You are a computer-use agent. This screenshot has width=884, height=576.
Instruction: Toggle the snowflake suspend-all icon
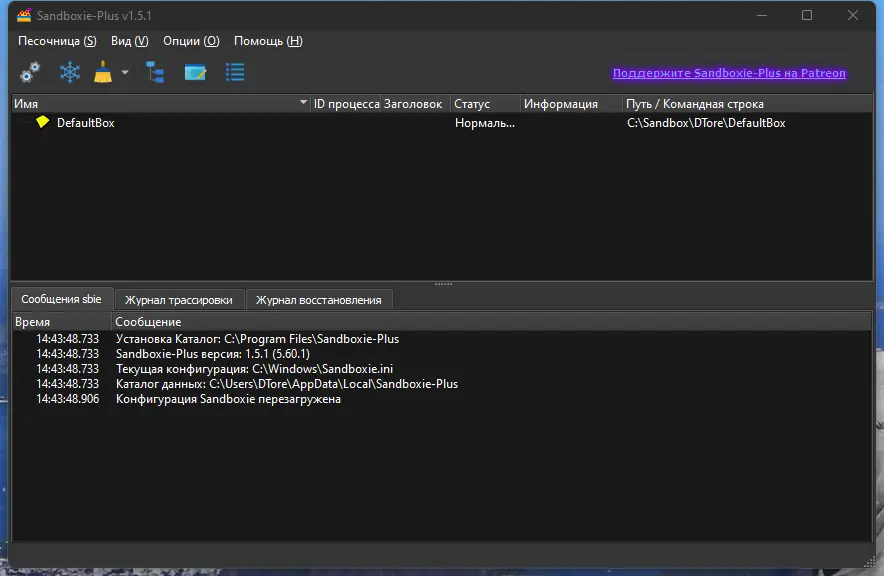(70, 72)
